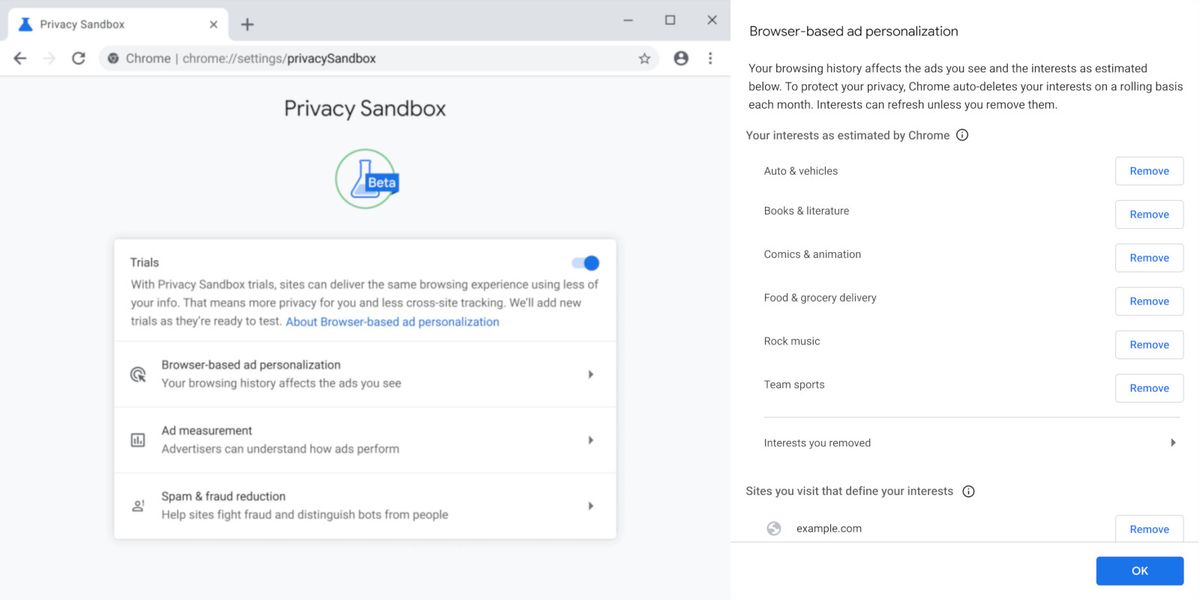Open a new tab with plus icon
The height and width of the screenshot is (600, 1200).
coord(247,24)
